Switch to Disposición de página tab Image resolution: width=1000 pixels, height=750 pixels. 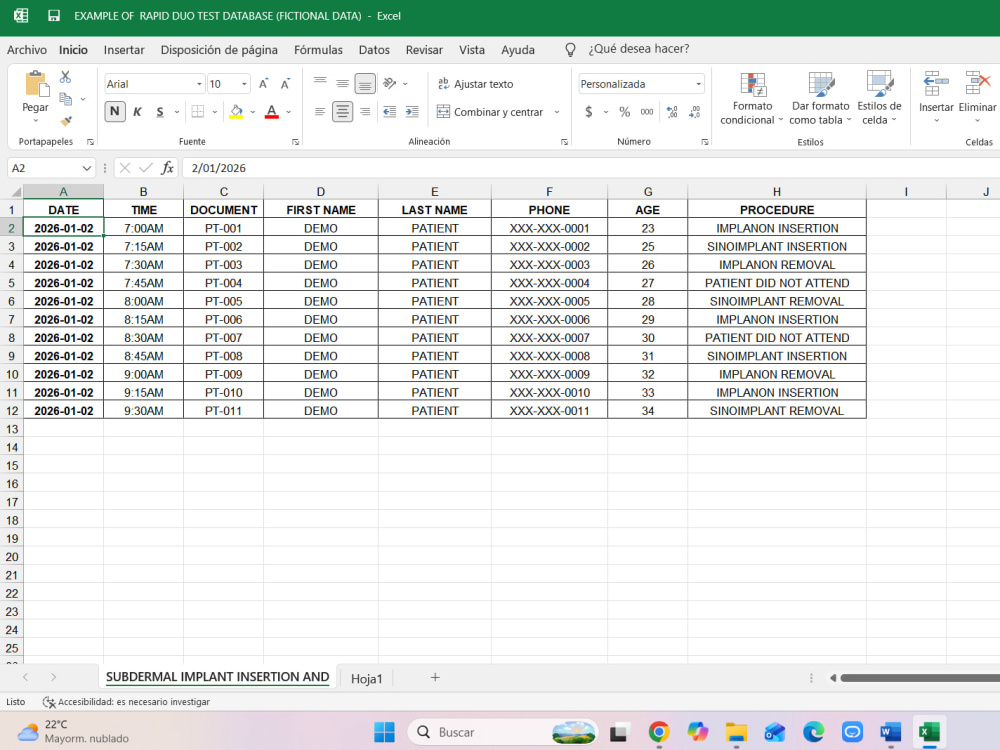pyautogui.click(x=219, y=50)
